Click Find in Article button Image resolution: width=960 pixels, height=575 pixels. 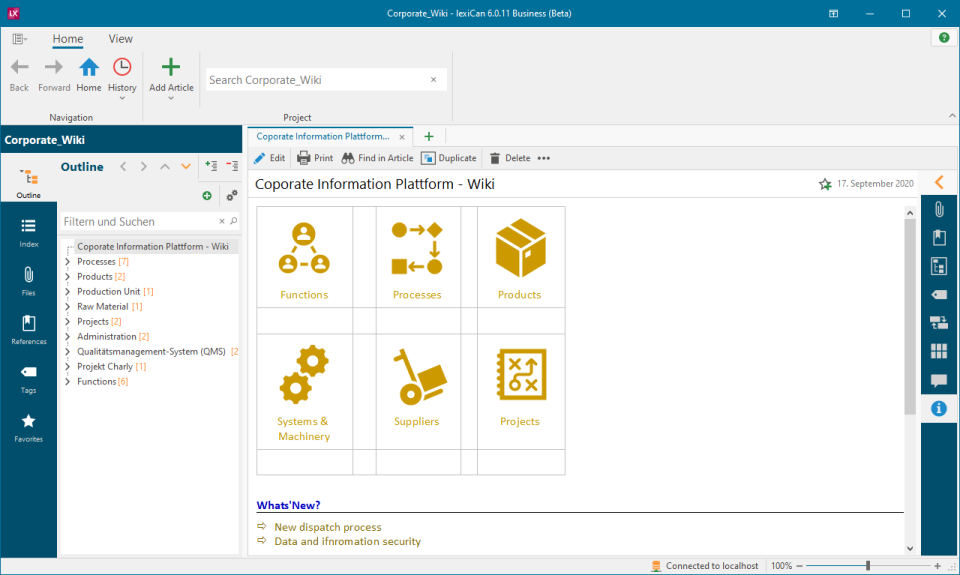tap(377, 158)
